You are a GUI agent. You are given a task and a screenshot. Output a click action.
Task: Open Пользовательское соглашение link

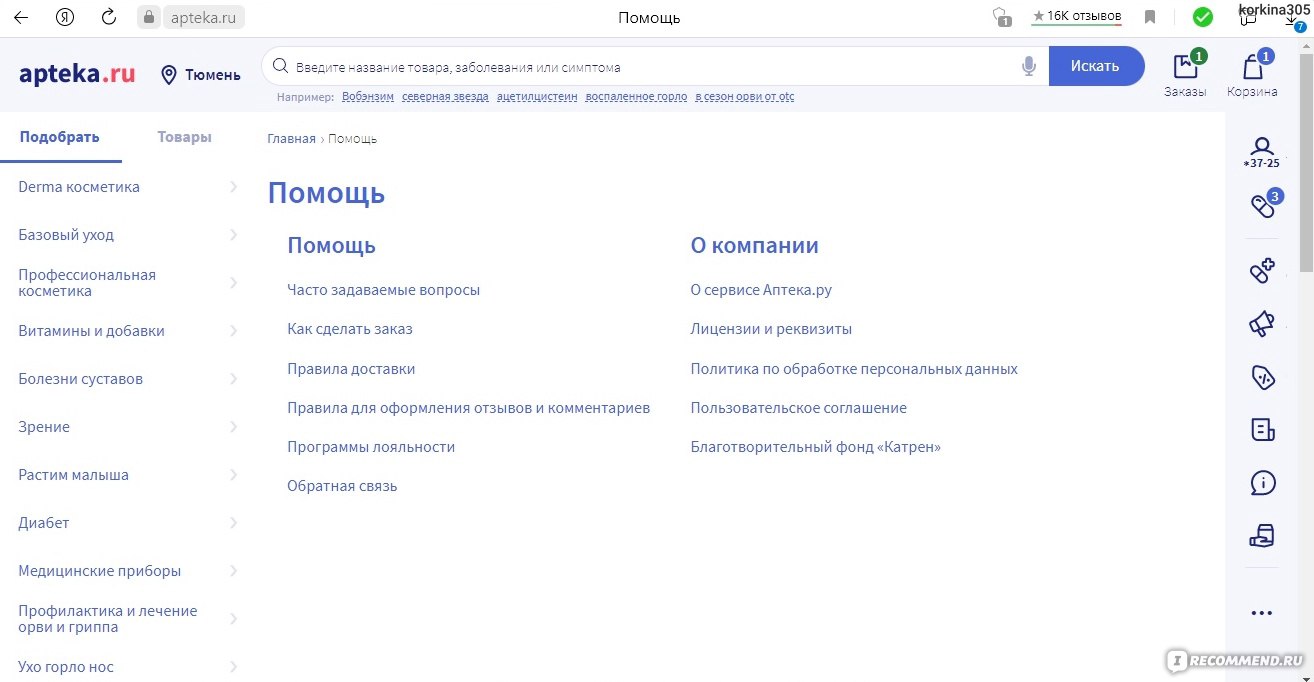[798, 408]
